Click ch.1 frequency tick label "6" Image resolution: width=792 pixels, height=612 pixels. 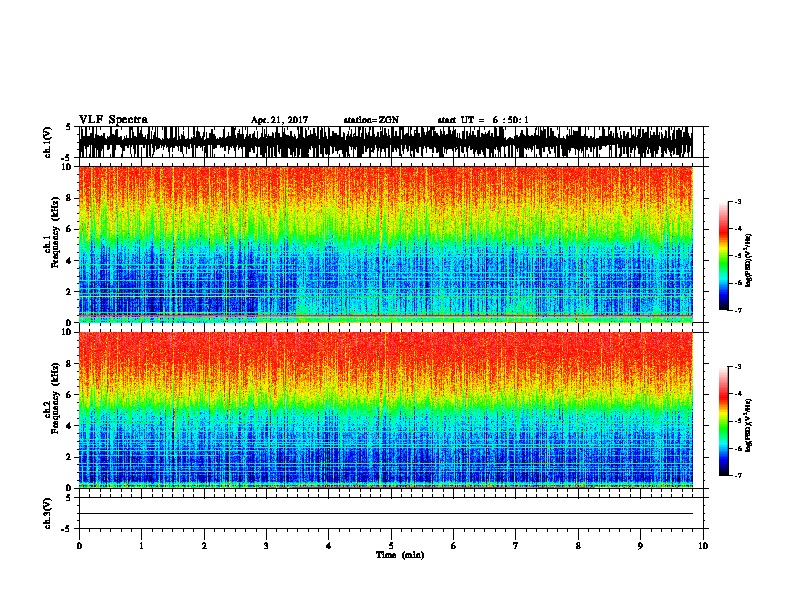click(70, 229)
